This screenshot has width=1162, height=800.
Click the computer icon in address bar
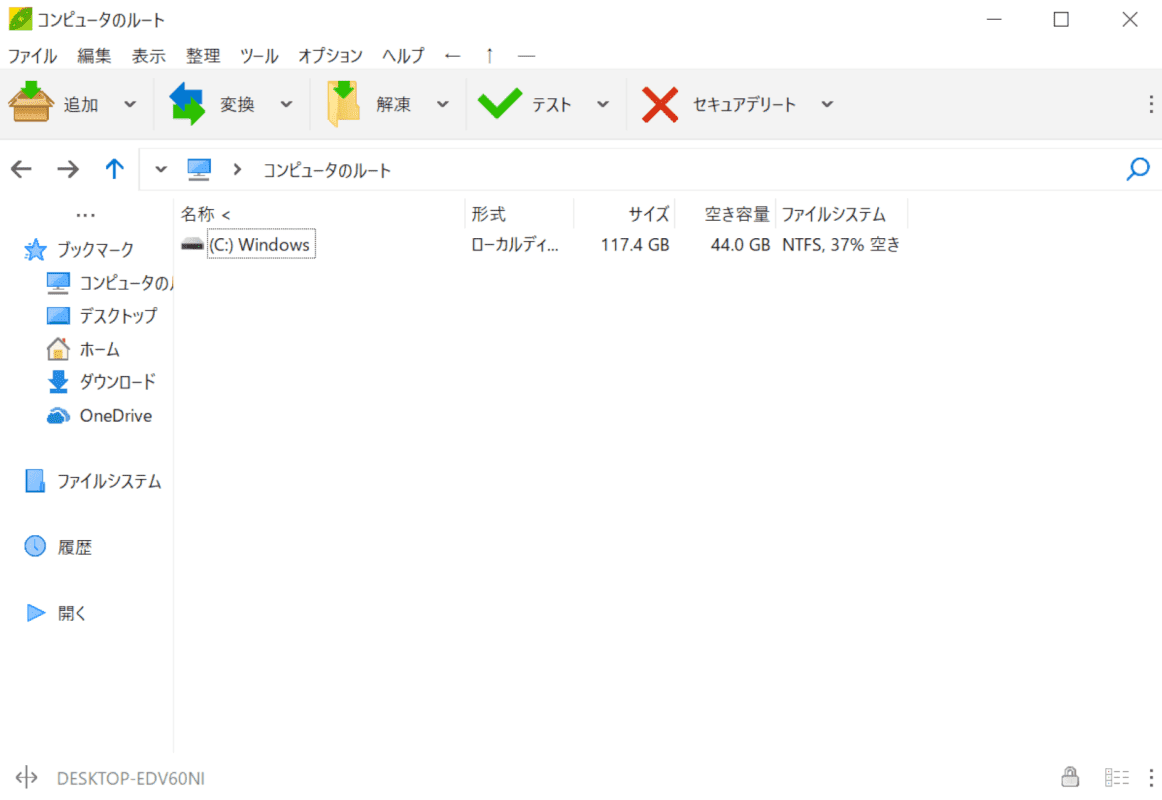(x=199, y=170)
